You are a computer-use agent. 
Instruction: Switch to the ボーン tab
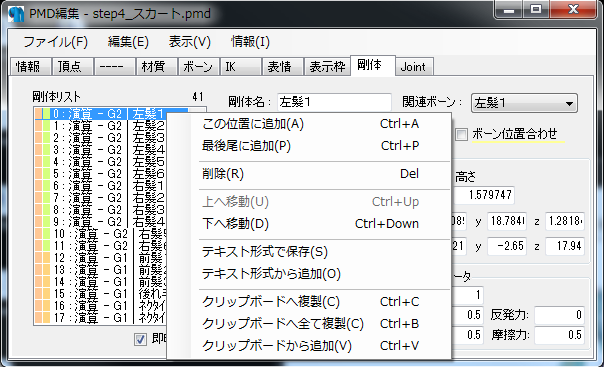pyautogui.click(x=198, y=67)
